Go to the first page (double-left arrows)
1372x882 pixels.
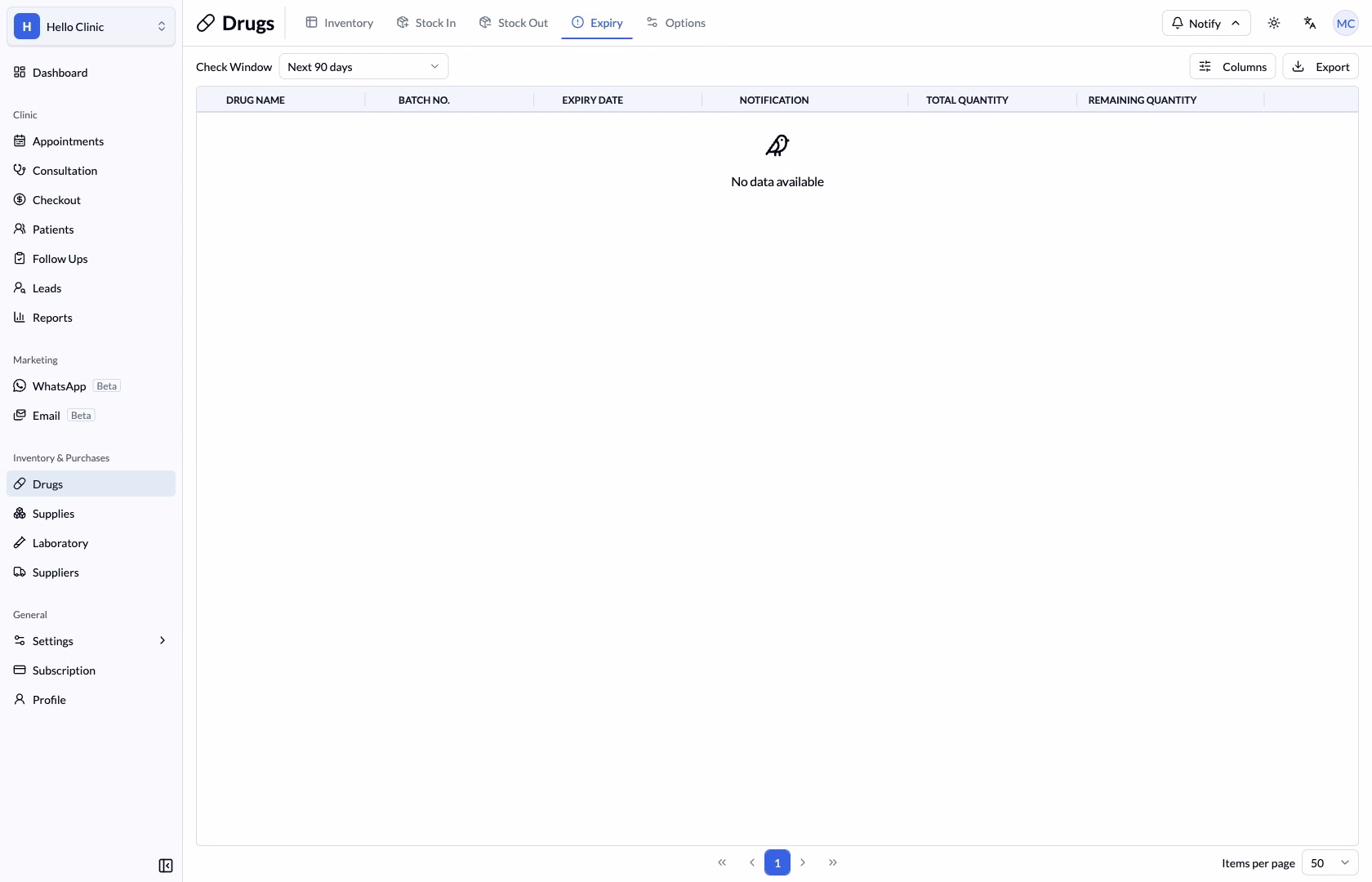722,862
